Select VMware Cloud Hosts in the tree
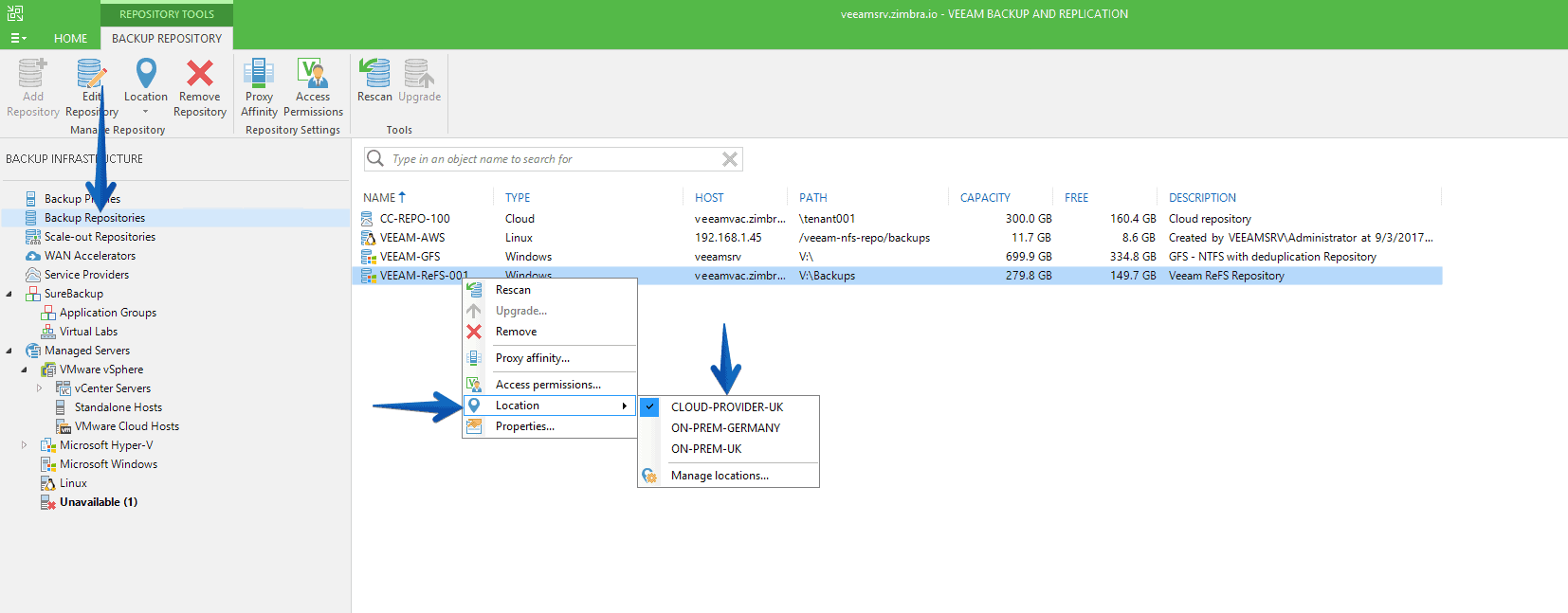 point(127,426)
